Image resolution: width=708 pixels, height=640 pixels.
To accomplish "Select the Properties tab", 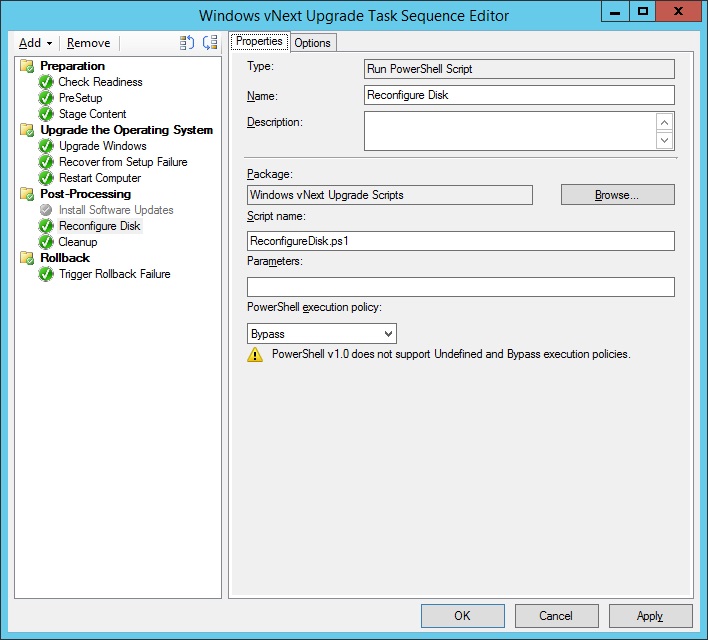I will pos(260,42).
